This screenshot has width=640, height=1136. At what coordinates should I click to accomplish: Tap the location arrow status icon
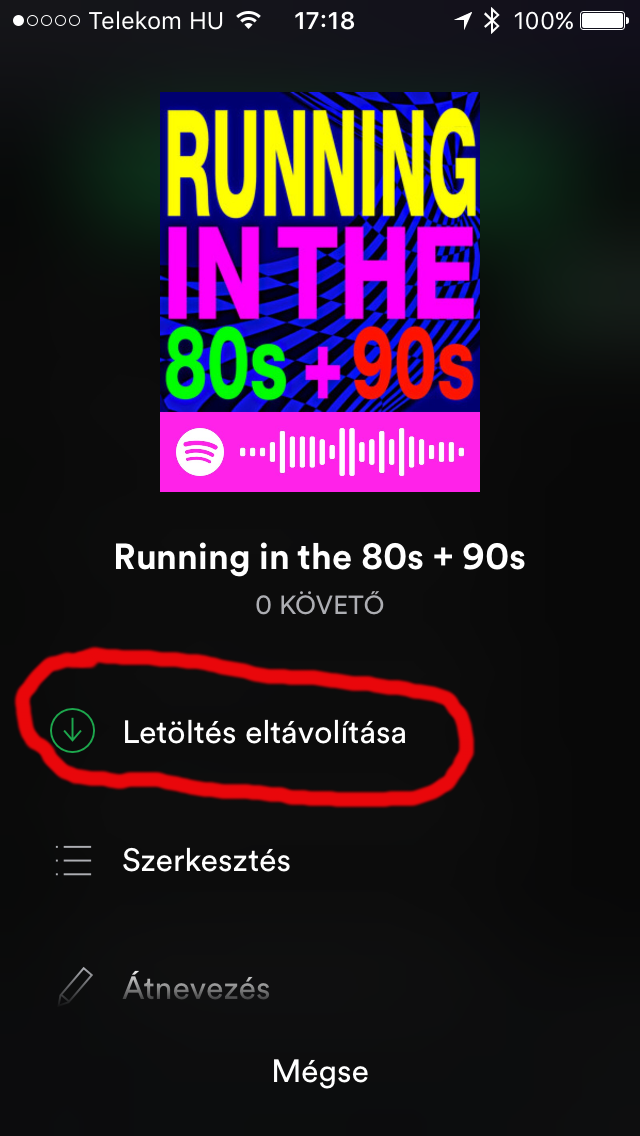pyautogui.click(x=463, y=21)
